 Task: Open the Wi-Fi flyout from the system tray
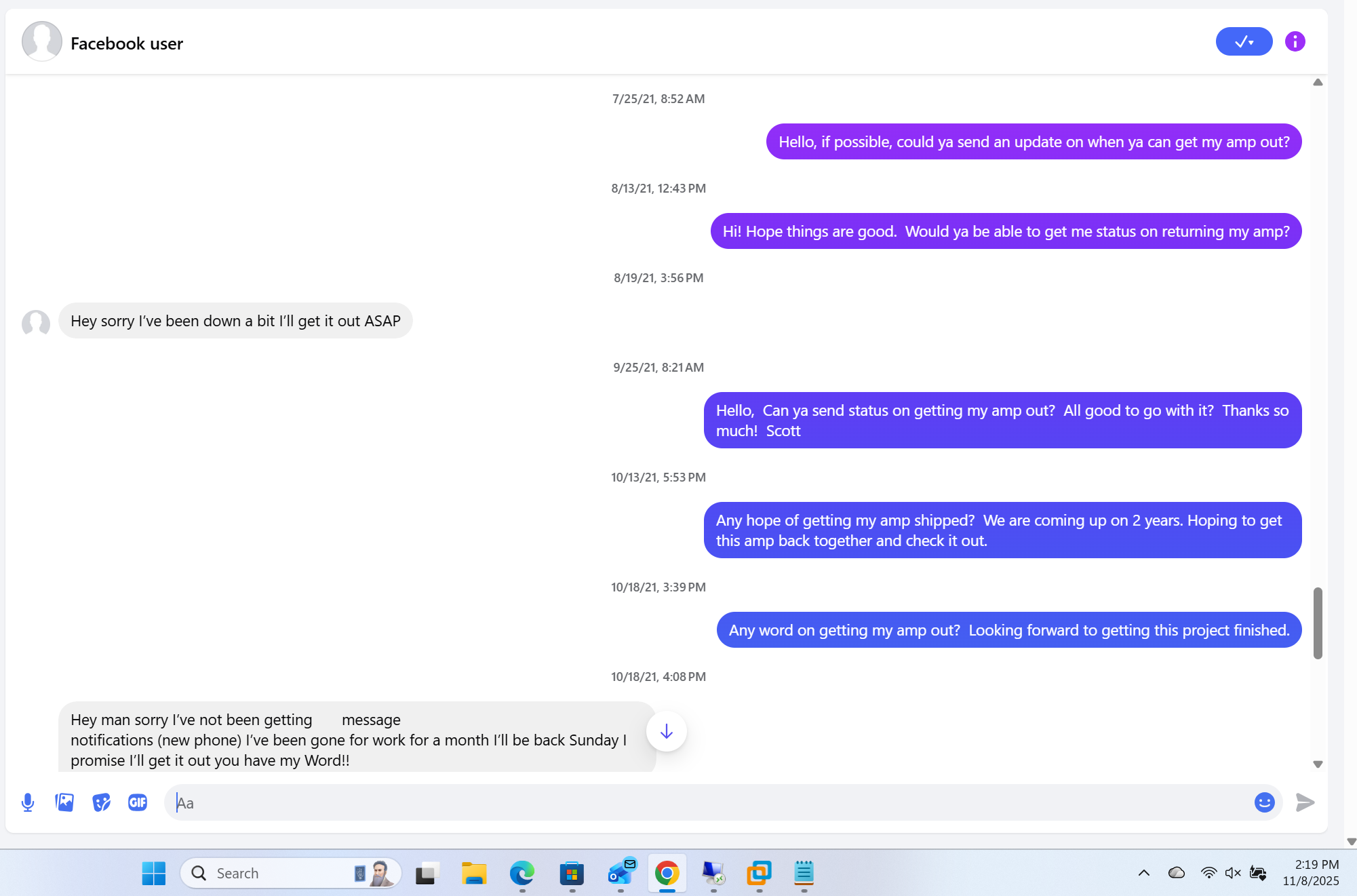point(1210,874)
